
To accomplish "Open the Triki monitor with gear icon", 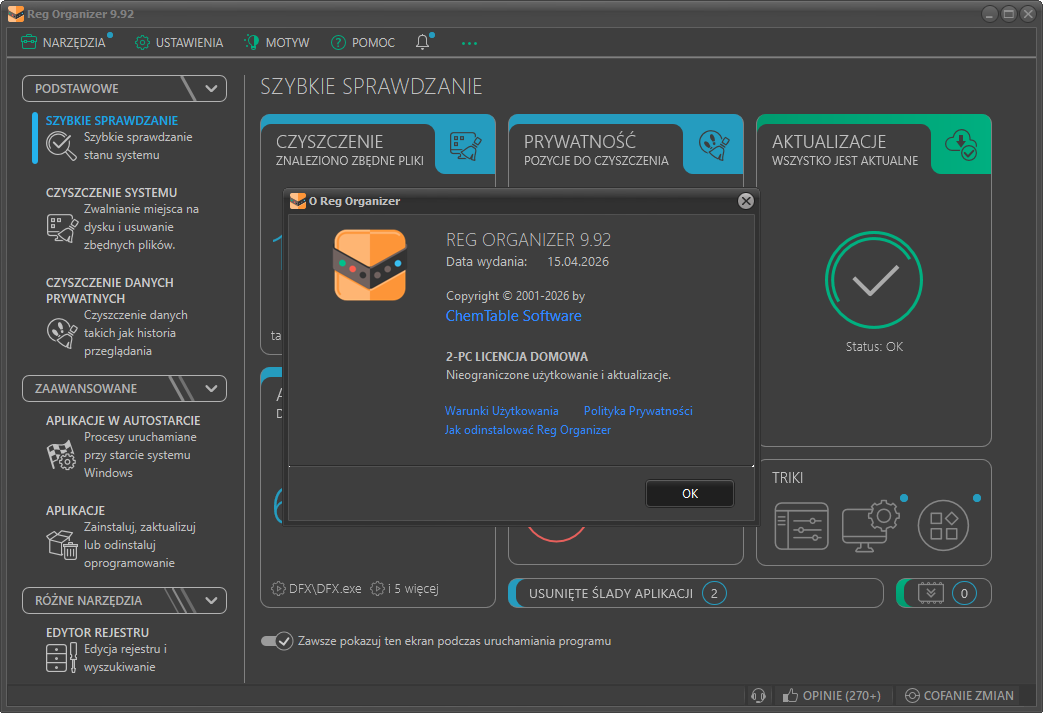I will pyautogui.click(x=870, y=526).
